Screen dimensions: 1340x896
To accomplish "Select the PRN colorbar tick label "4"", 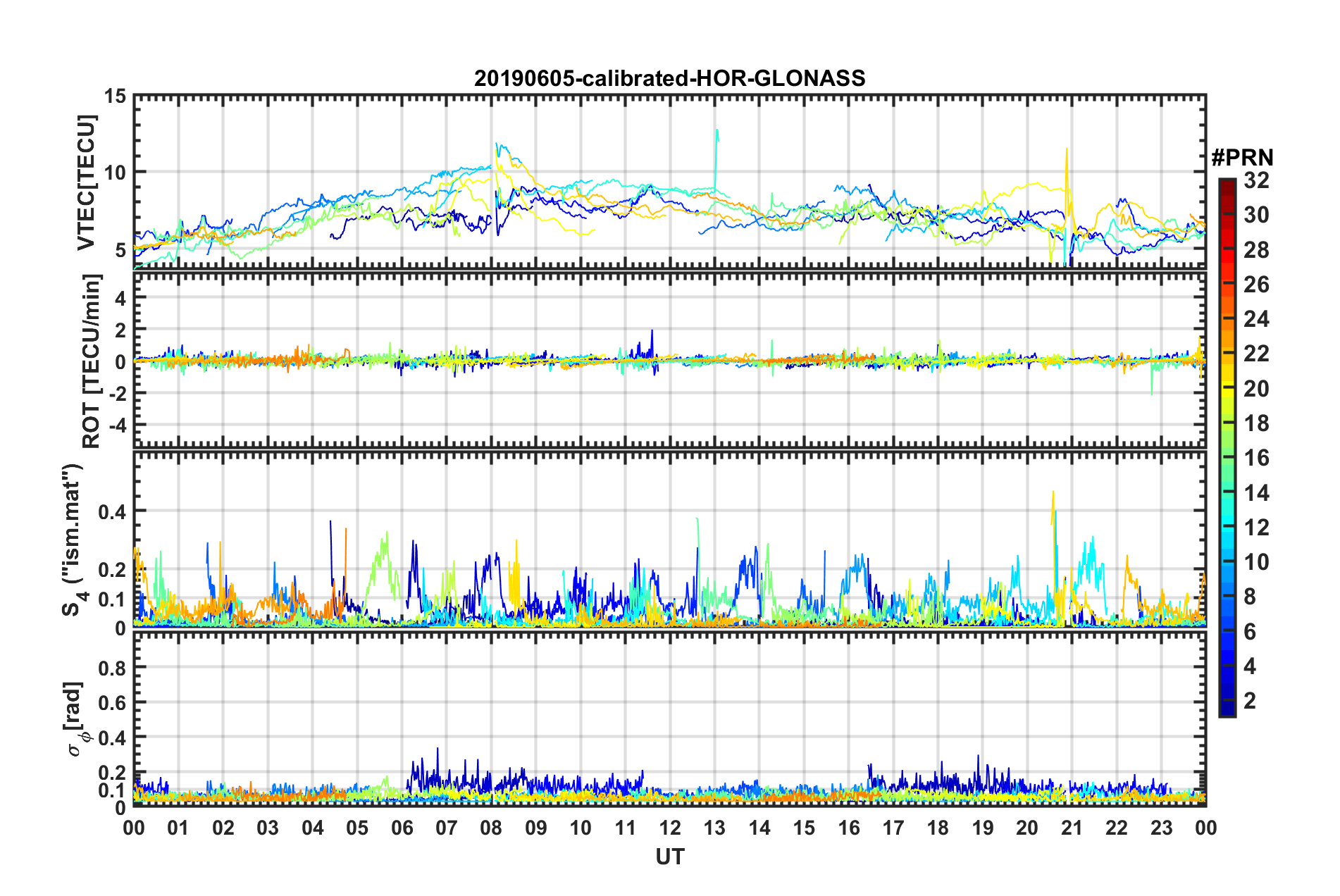I will [x=1250, y=666].
